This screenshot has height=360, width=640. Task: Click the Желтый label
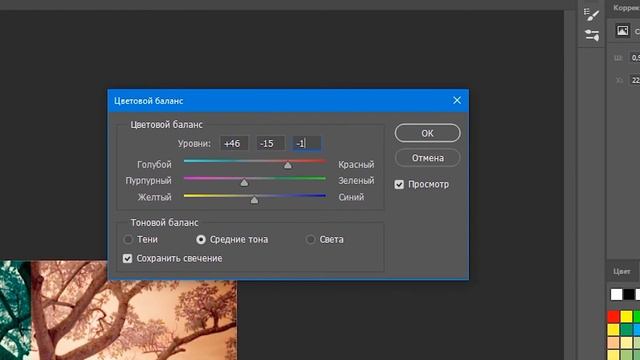point(154,197)
